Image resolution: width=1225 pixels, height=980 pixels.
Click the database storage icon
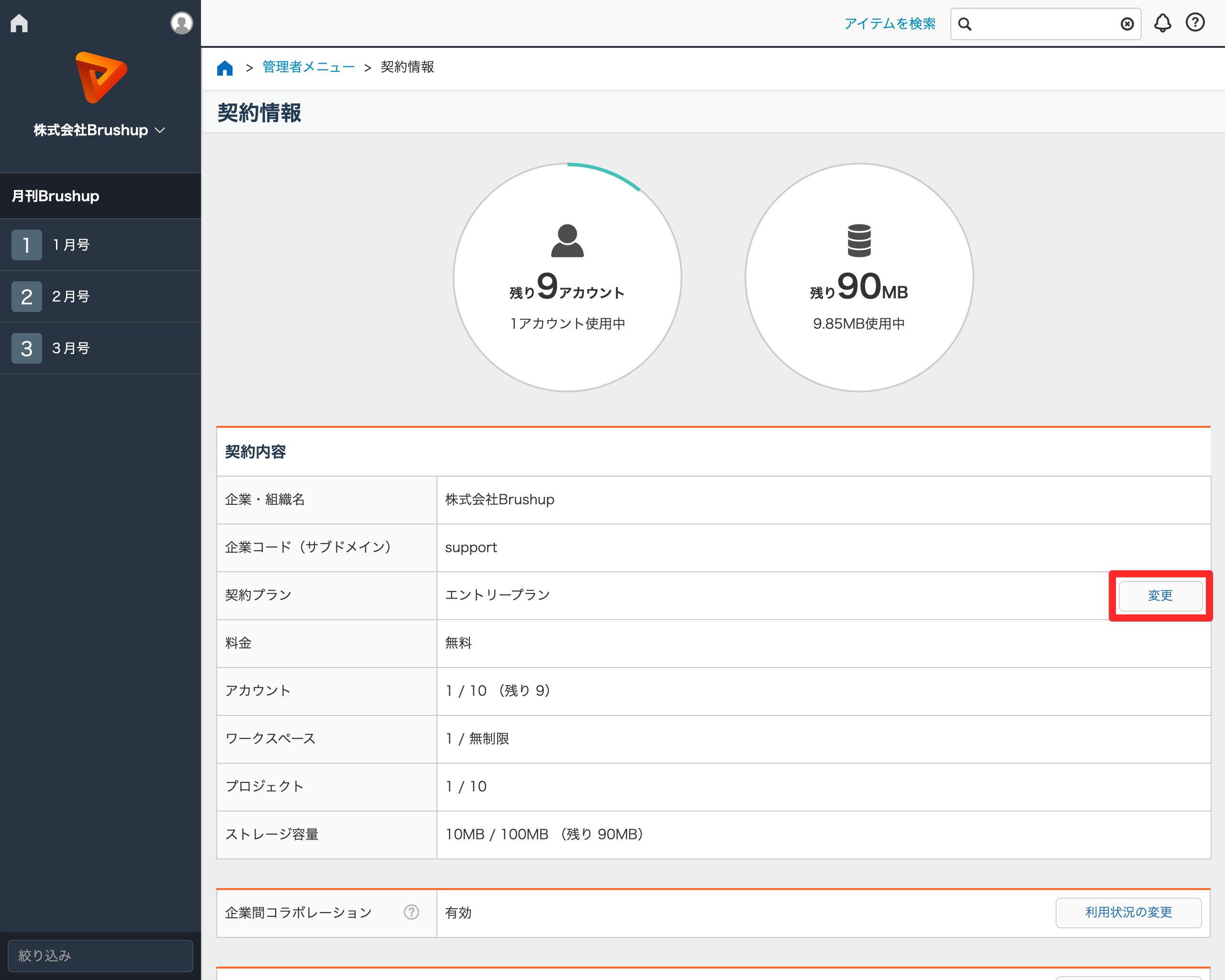(859, 241)
